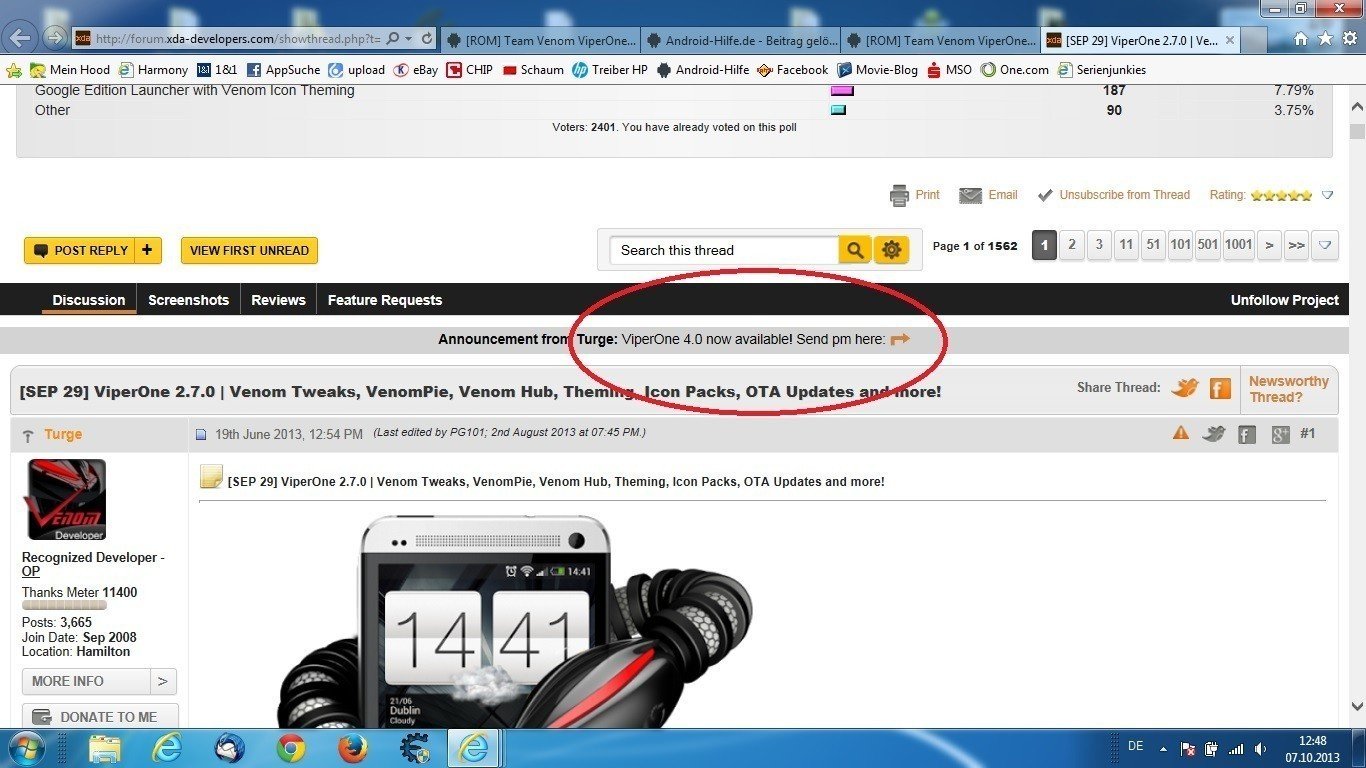Follow the orange arrow in the announcement
The width and height of the screenshot is (1366, 768).
pyautogui.click(x=900, y=339)
